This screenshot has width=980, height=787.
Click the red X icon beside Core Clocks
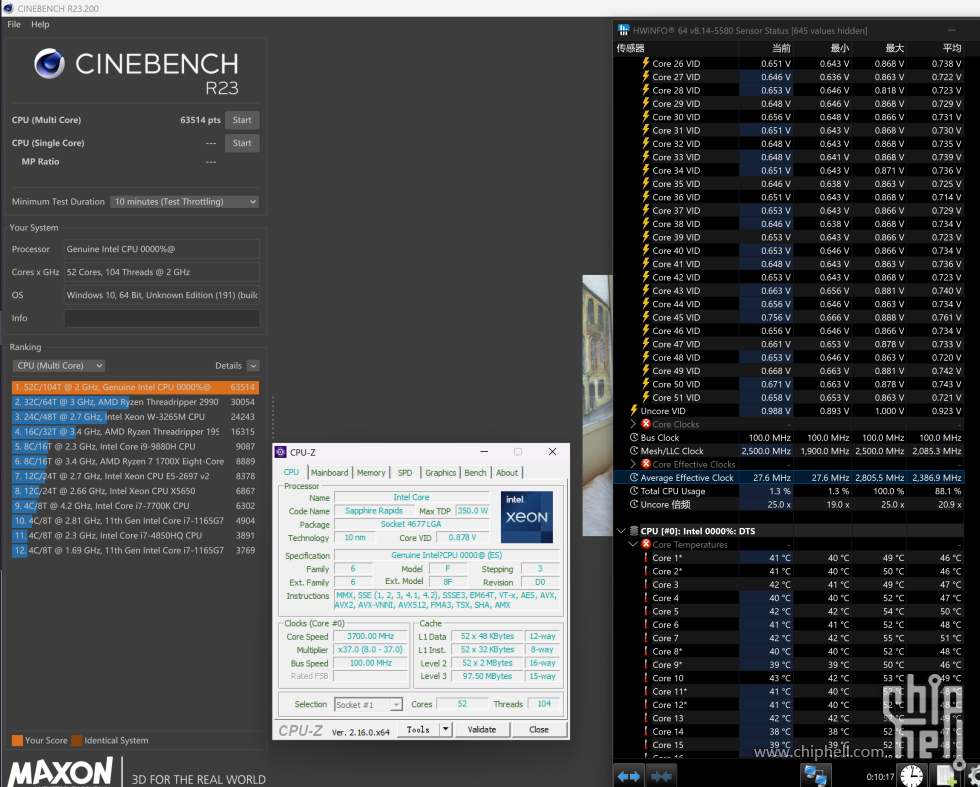[x=646, y=424]
